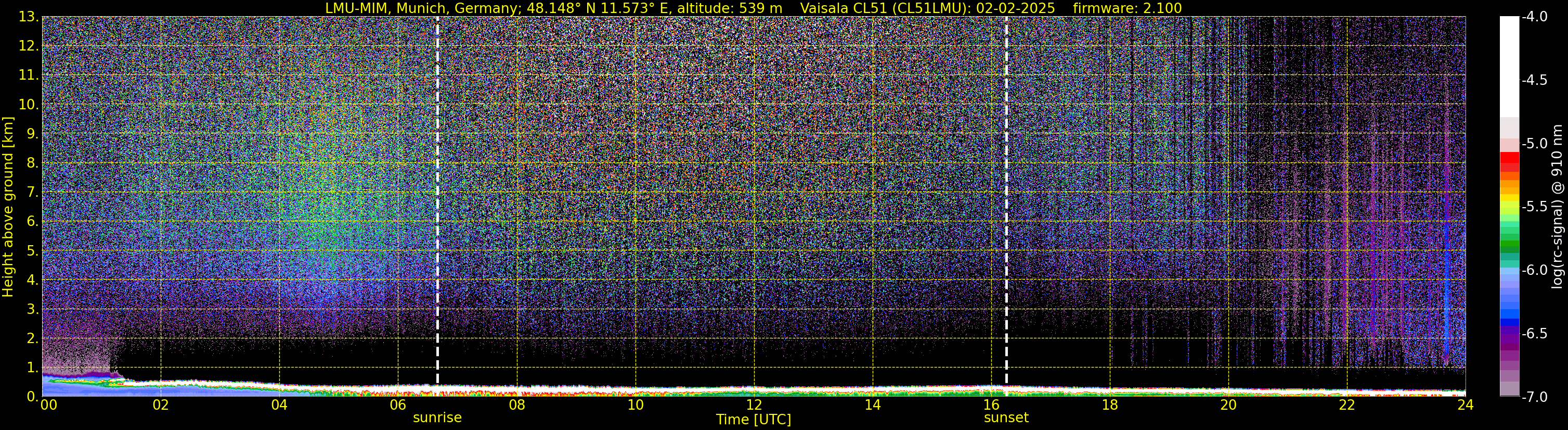The height and width of the screenshot is (430, 1568).
Task: Click the "08" tick on the time axis
Action: tap(517, 405)
